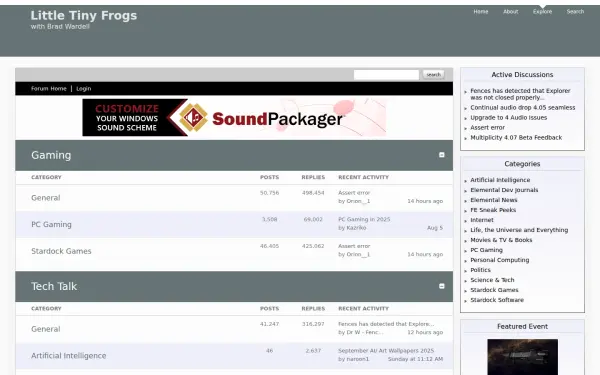Open Tech Talk General category
The height and width of the screenshot is (375, 600).
click(46, 329)
